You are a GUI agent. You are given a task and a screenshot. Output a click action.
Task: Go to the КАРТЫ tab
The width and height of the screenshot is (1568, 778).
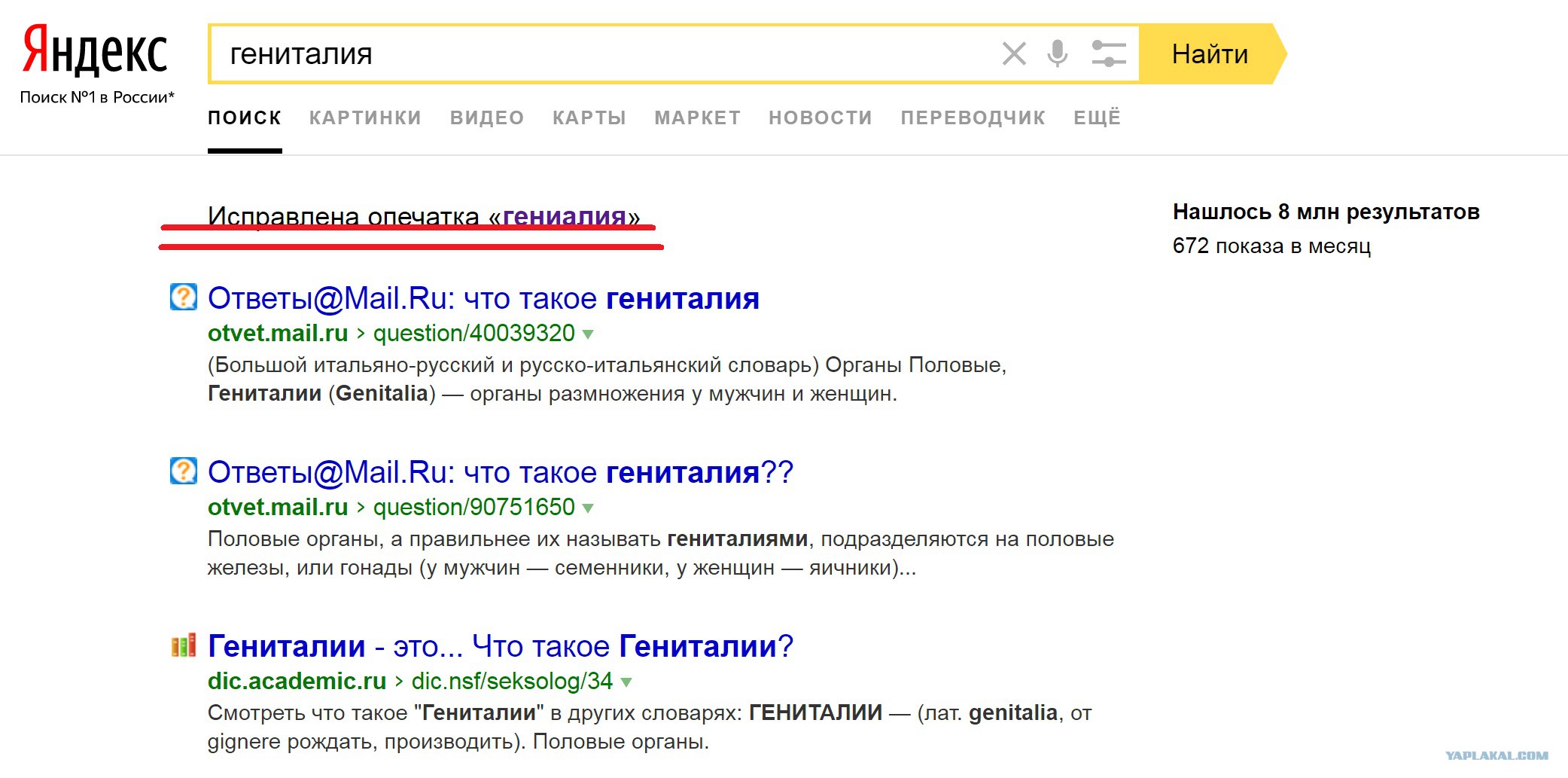(589, 117)
